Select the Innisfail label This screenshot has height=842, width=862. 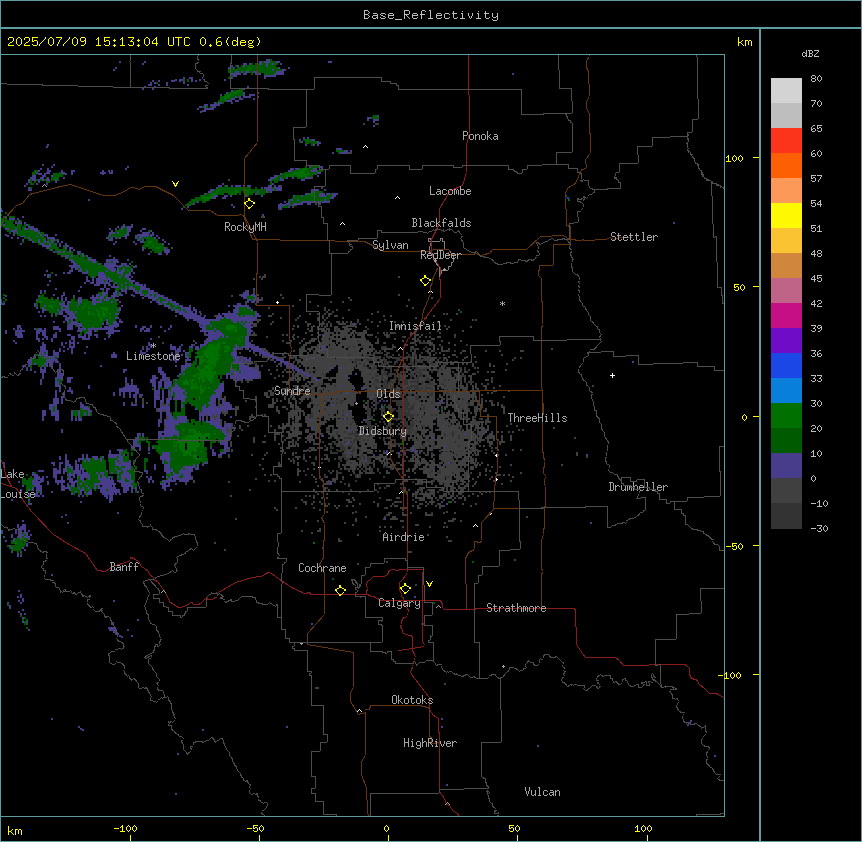(x=415, y=326)
